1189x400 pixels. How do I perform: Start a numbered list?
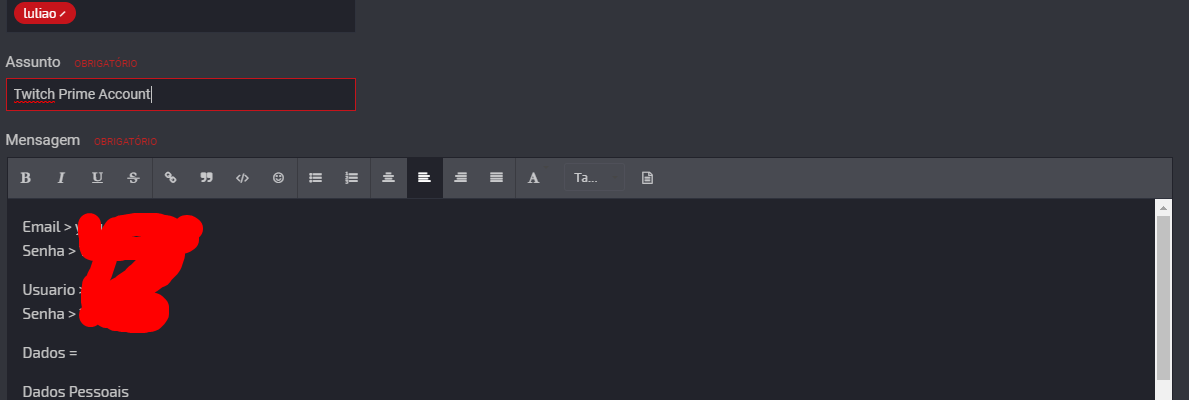[351, 178]
